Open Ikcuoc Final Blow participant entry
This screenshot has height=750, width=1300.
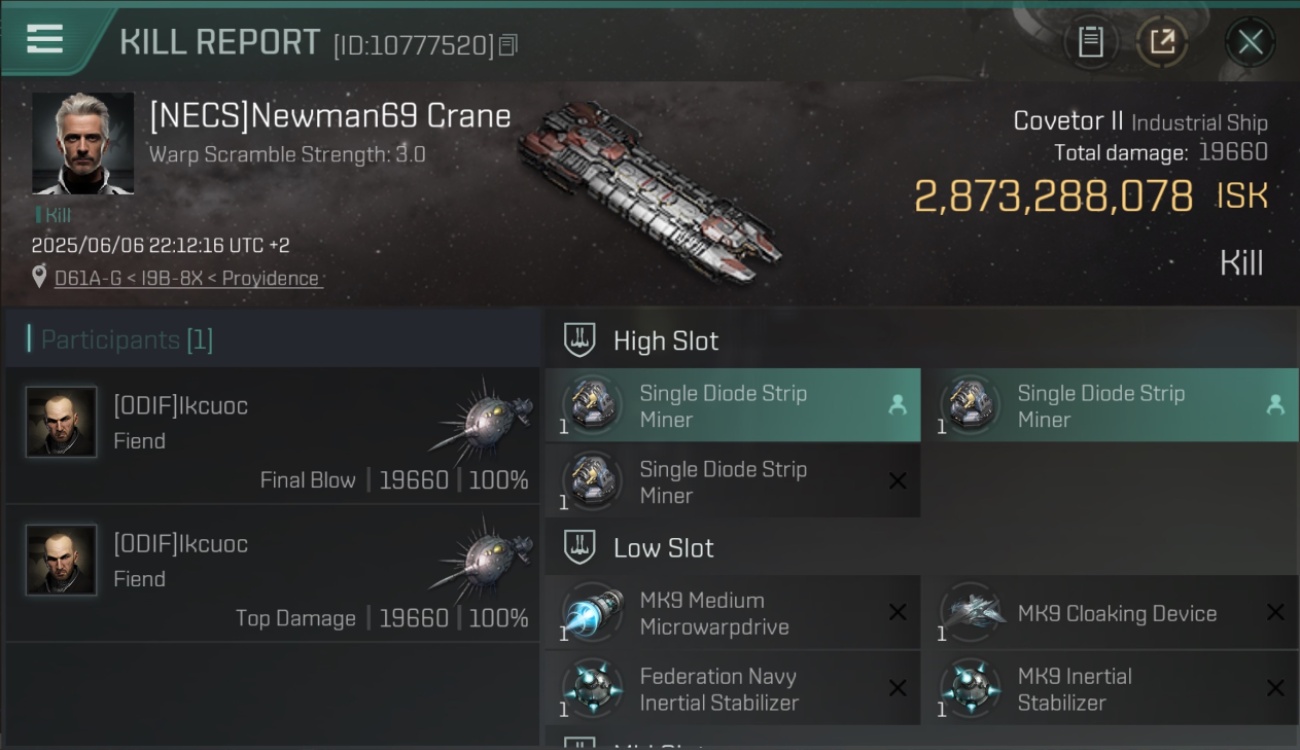[x=272, y=435]
